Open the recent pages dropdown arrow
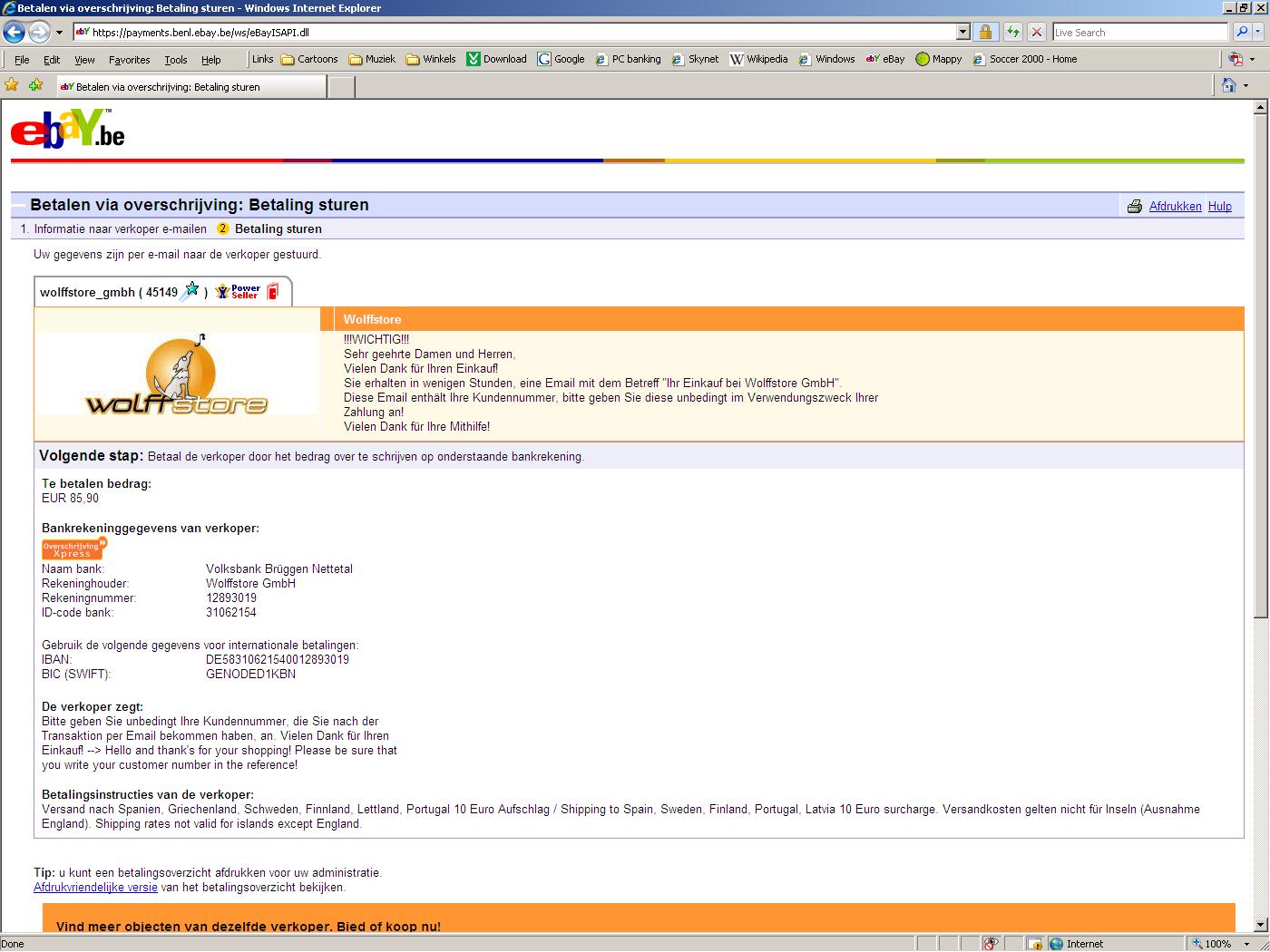The width and height of the screenshot is (1270, 952). pos(59,33)
